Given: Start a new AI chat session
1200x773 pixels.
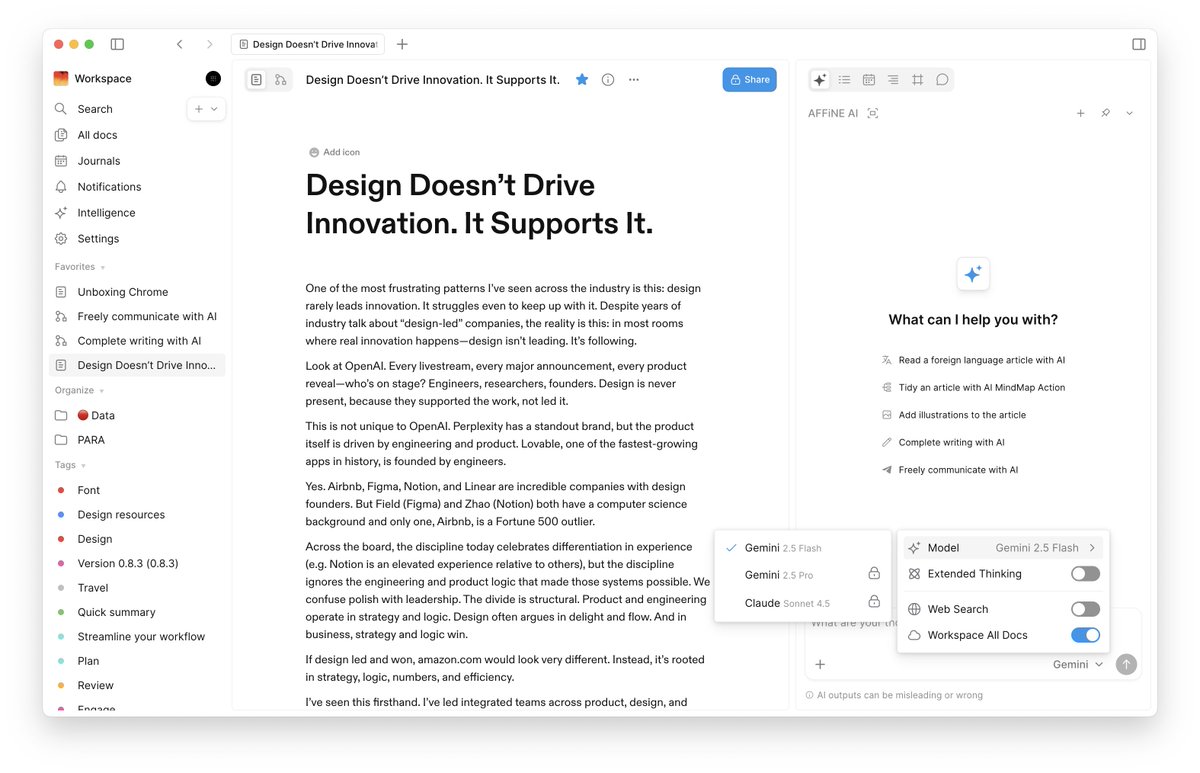Looking at the screenshot, I should (x=1080, y=113).
